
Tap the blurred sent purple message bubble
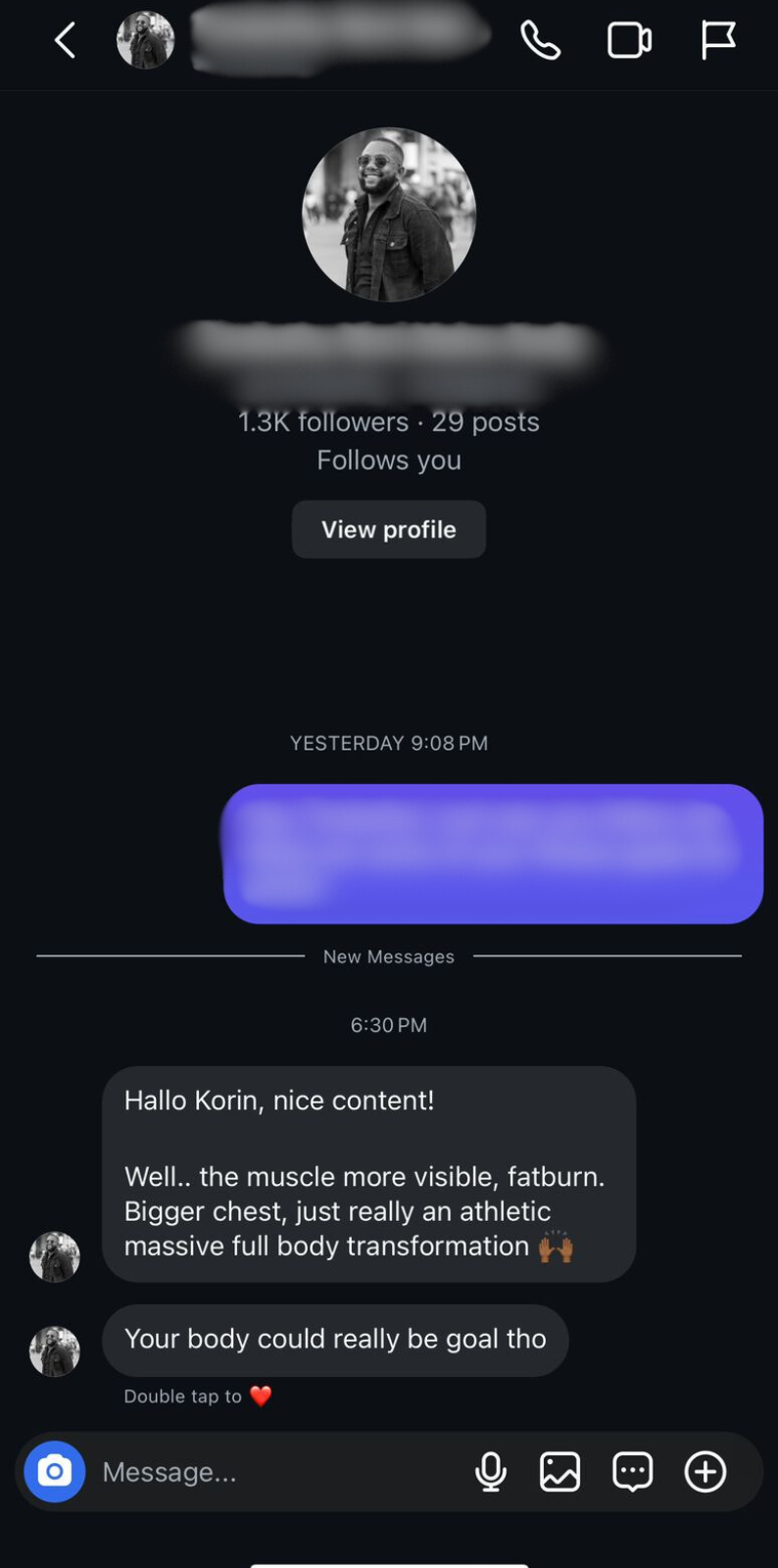pyautogui.click(x=493, y=854)
